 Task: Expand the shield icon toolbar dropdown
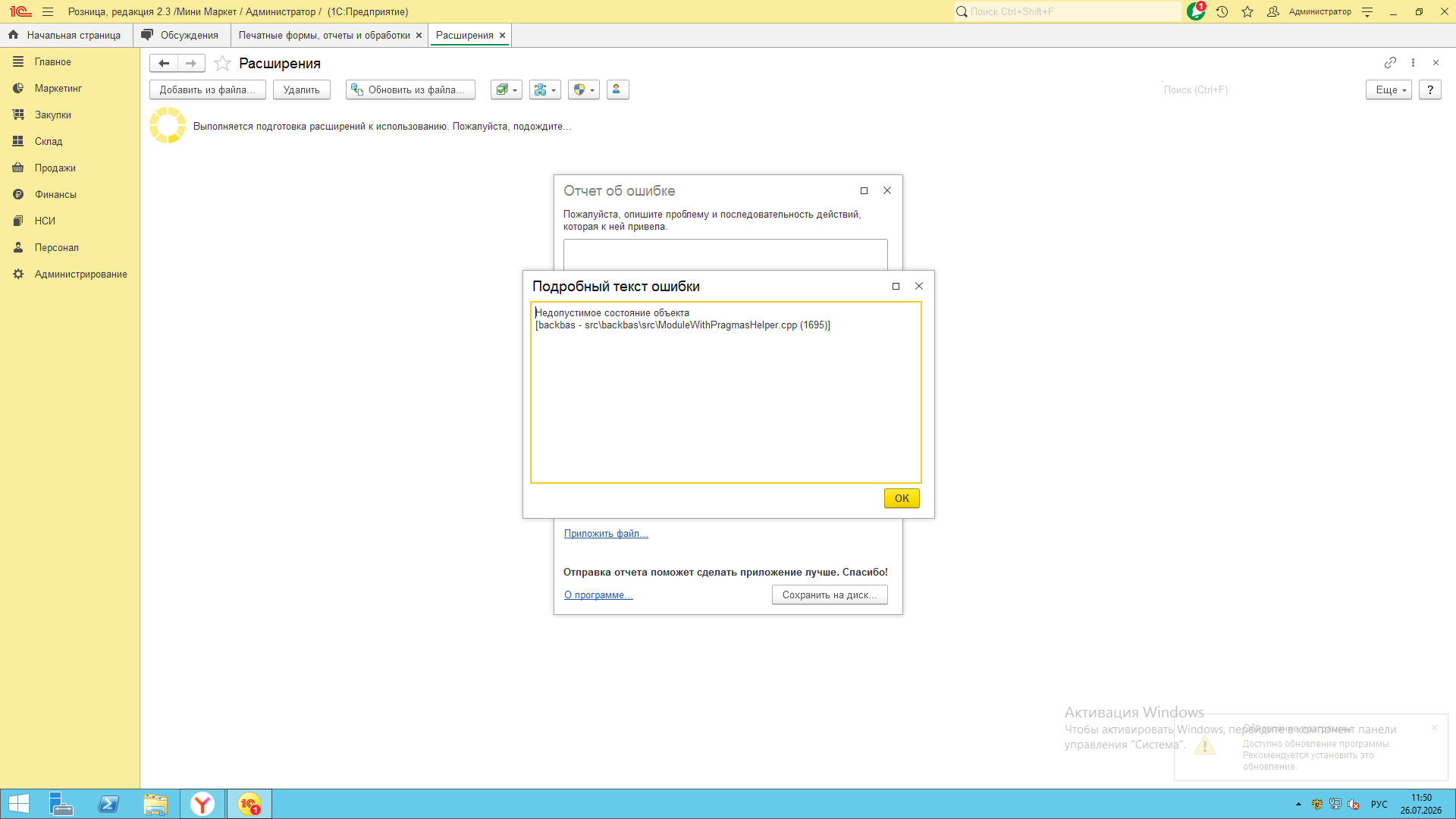[583, 89]
